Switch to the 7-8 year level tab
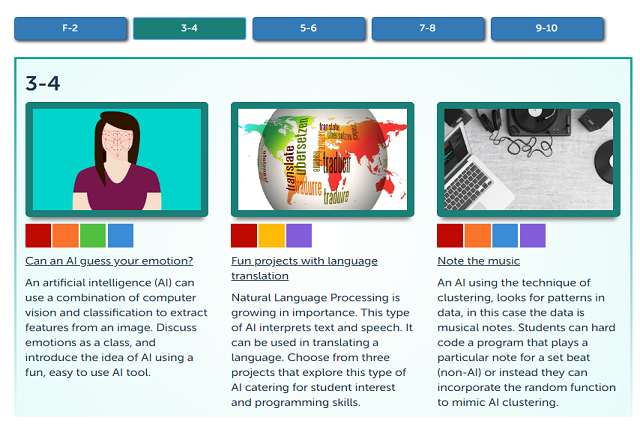640x425 pixels. point(428,28)
